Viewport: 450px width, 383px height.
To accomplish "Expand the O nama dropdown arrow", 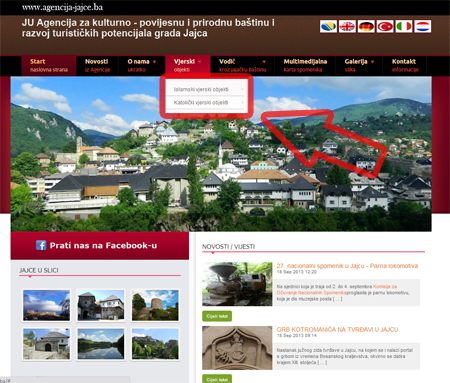I will 154,62.
